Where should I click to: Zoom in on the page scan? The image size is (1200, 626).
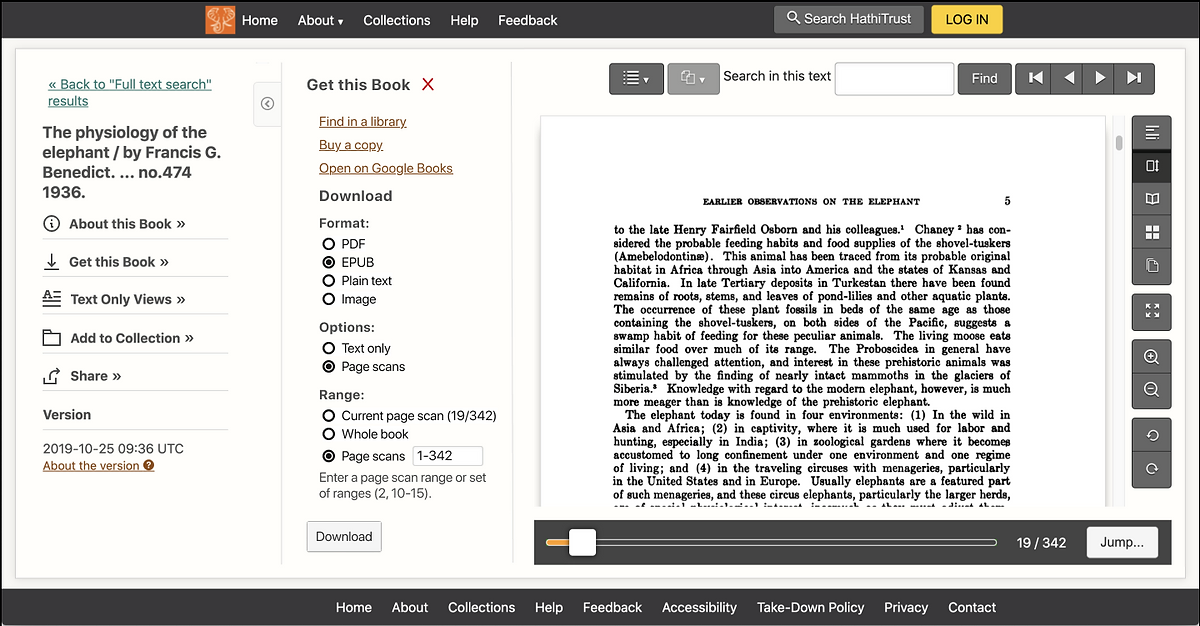click(x=1151, y=355)
